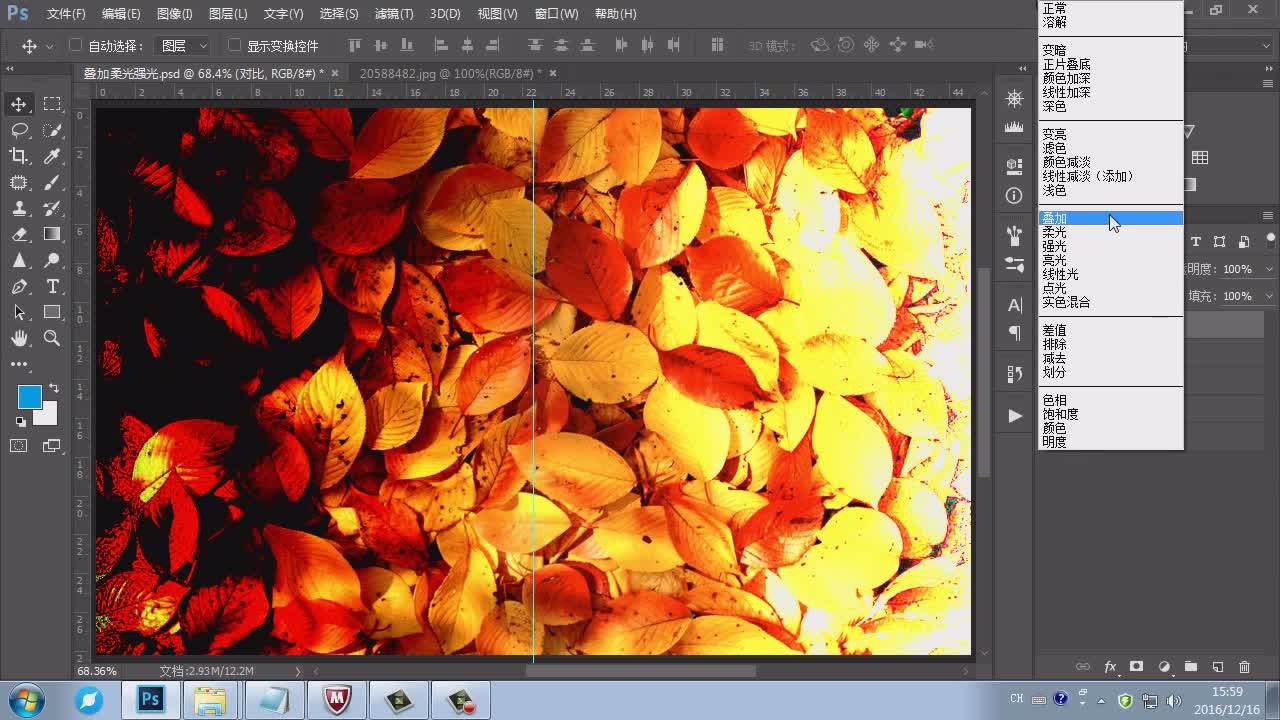Open the opacity 100% dropdown arrow
Image resolution: width=1280 pixels, height=720 pixels.
(1270, 269)
